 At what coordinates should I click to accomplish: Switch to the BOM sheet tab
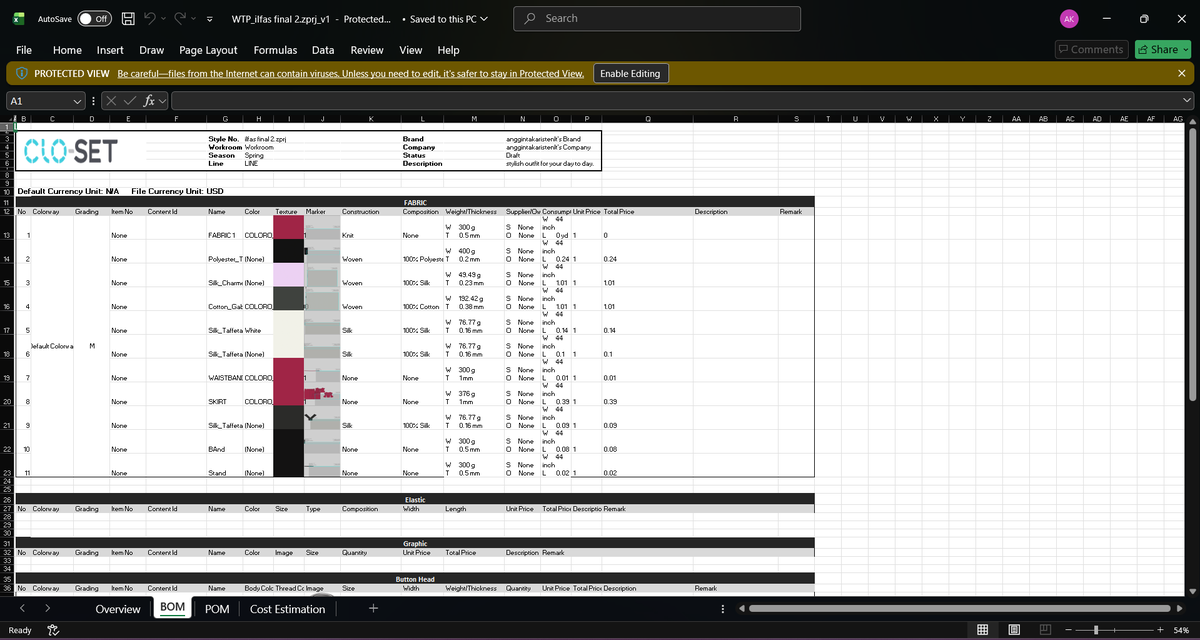173,608
